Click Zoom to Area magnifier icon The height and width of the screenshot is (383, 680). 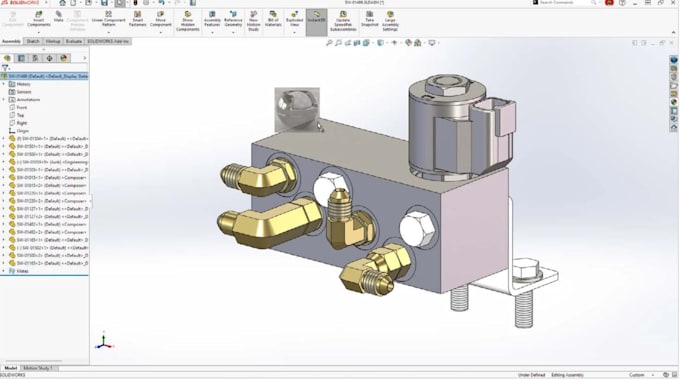[x=338, y=43]
